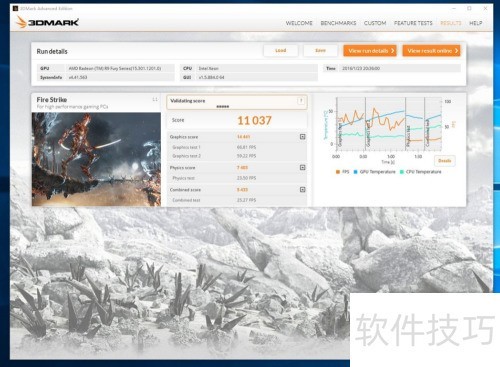Click the version indicator icon beside Fire Strike
500x367 pixels.
[x=155, y=99]
